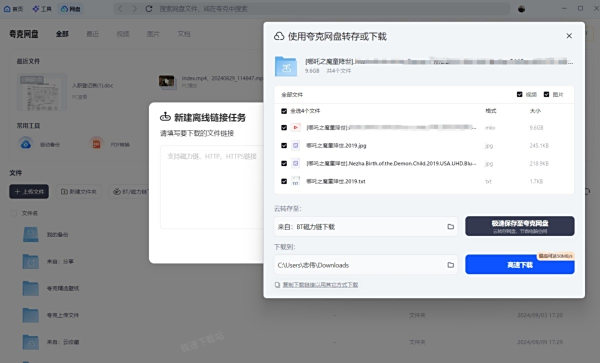Click the blue torrent folder icon
This screenshot has width=600, height=363.
[286, 66]
